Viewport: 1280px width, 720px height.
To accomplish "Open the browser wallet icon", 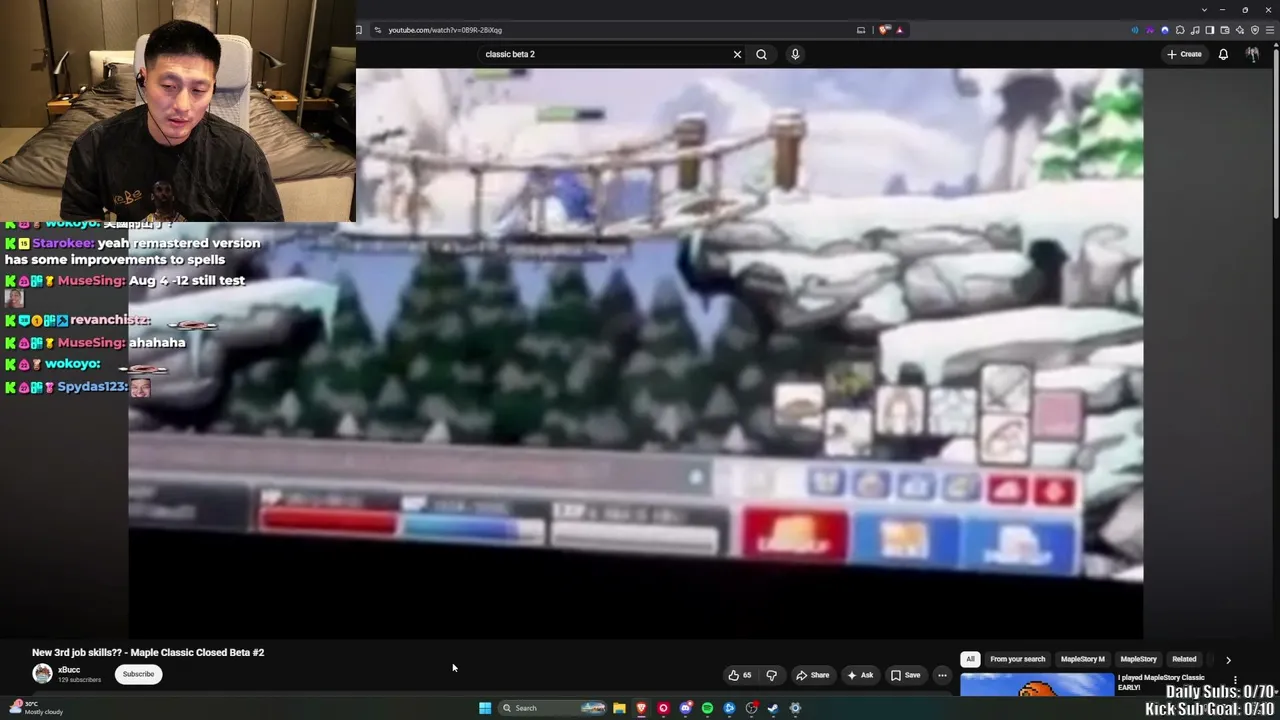I will point(1224,30).
